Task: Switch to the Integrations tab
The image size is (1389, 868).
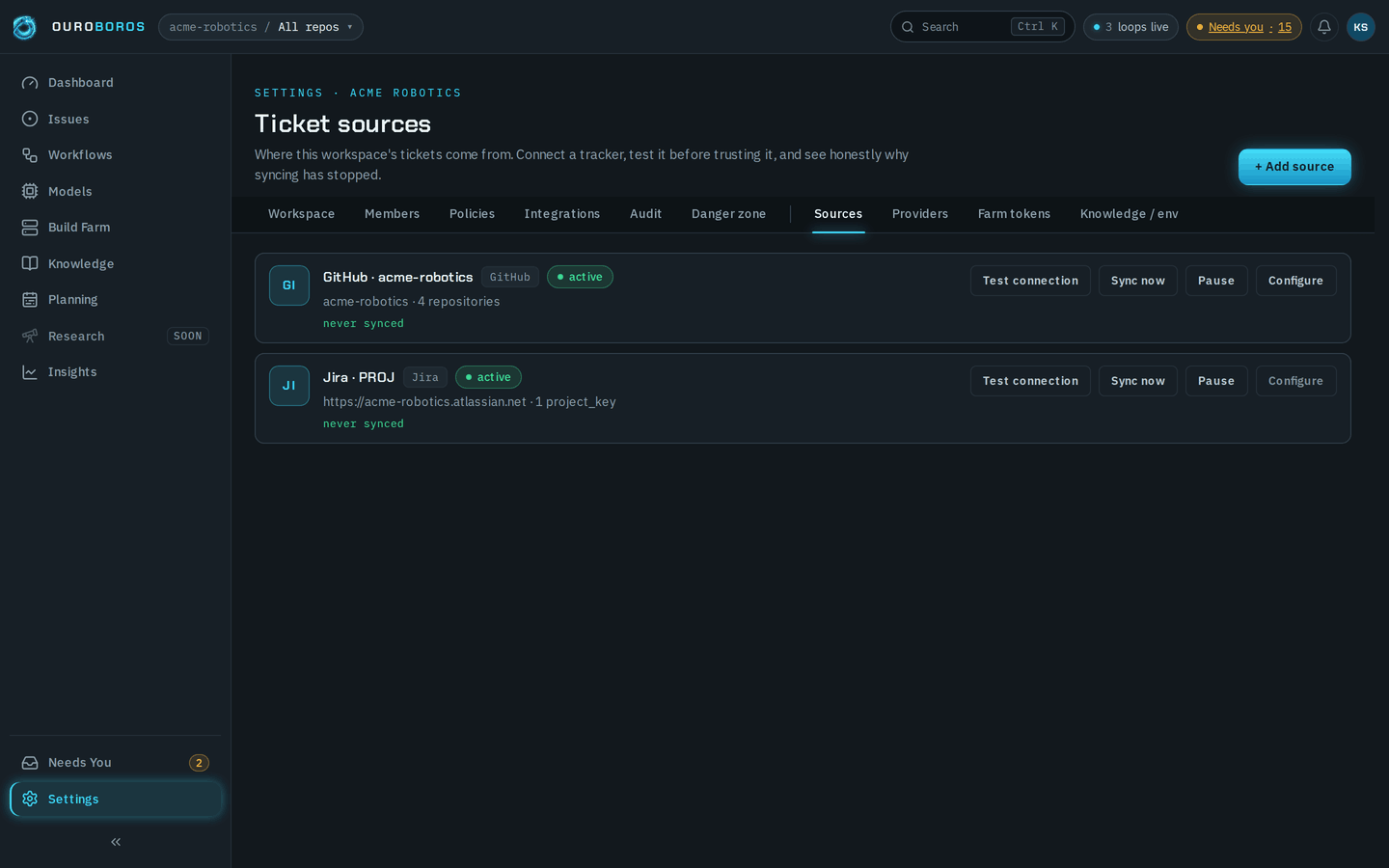Action: 562,214
